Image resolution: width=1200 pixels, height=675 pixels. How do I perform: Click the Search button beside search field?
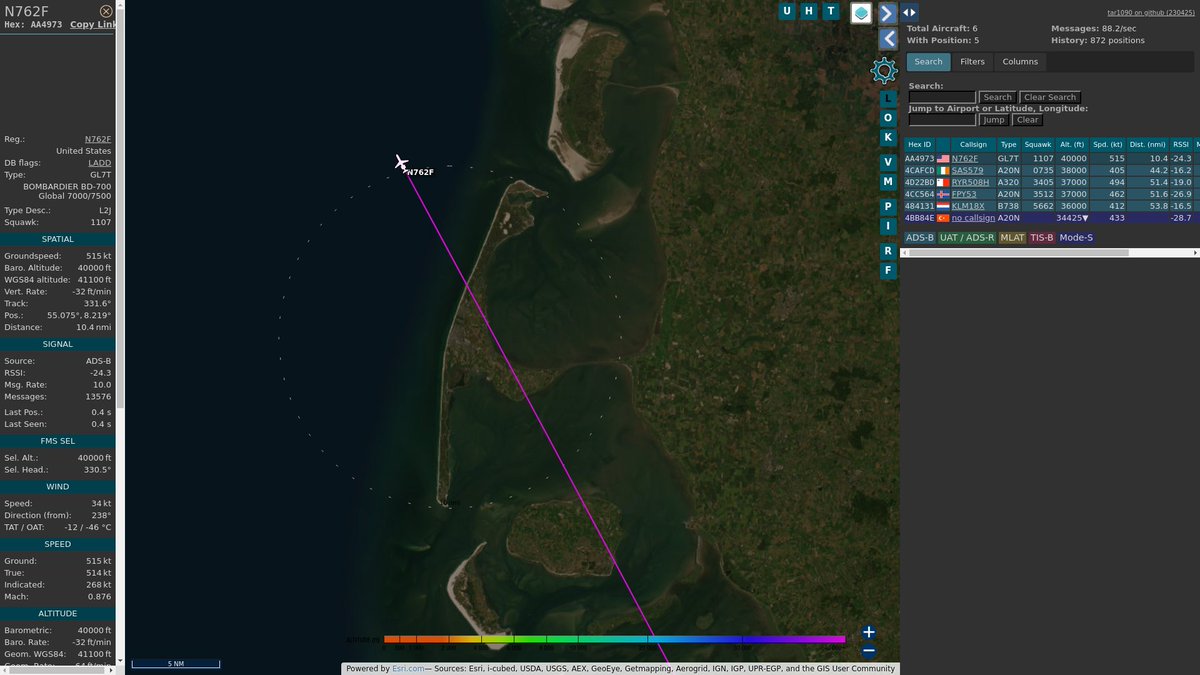(x=997, y=97)
